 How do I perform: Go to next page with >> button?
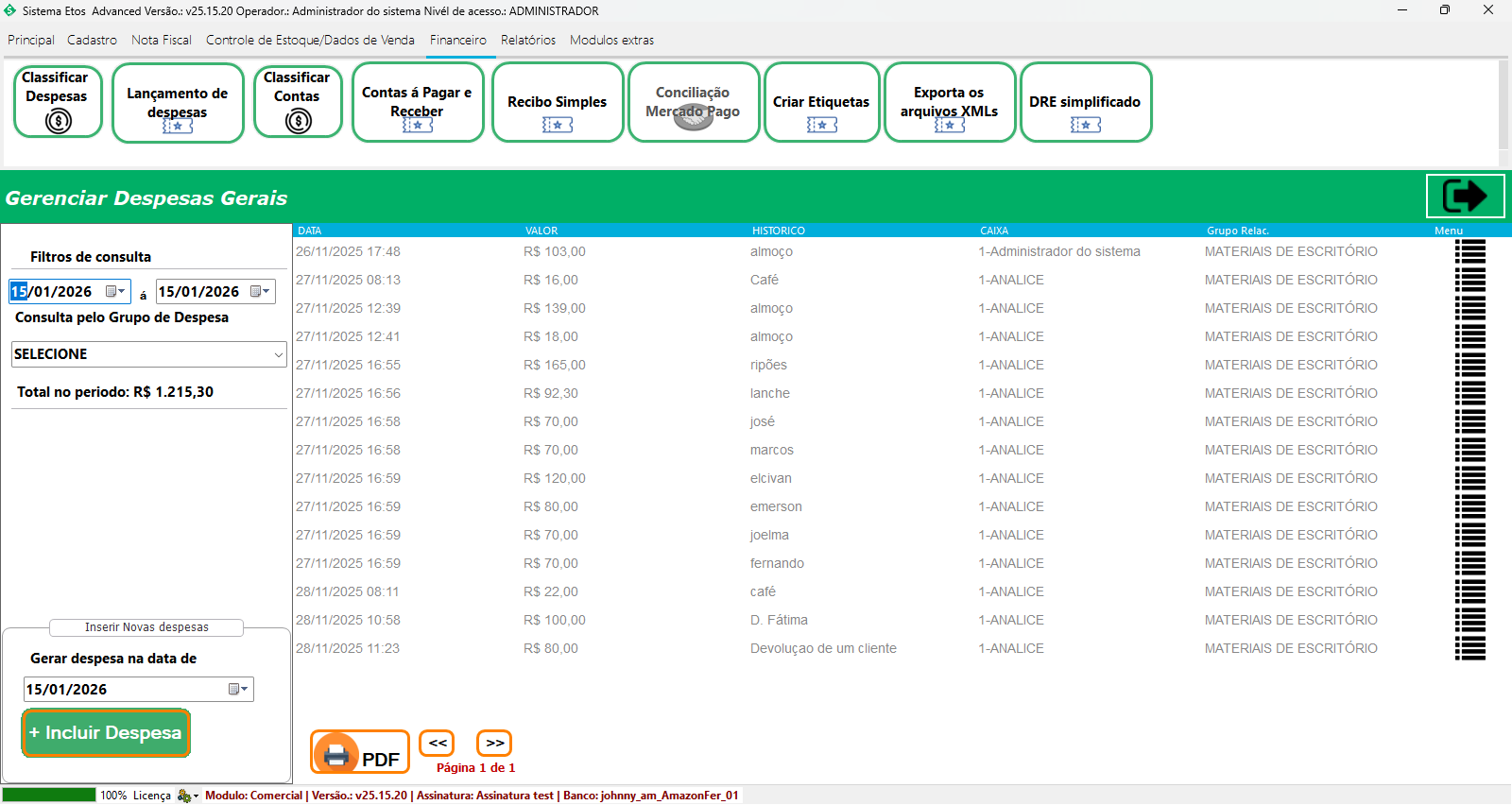[494, 744]
